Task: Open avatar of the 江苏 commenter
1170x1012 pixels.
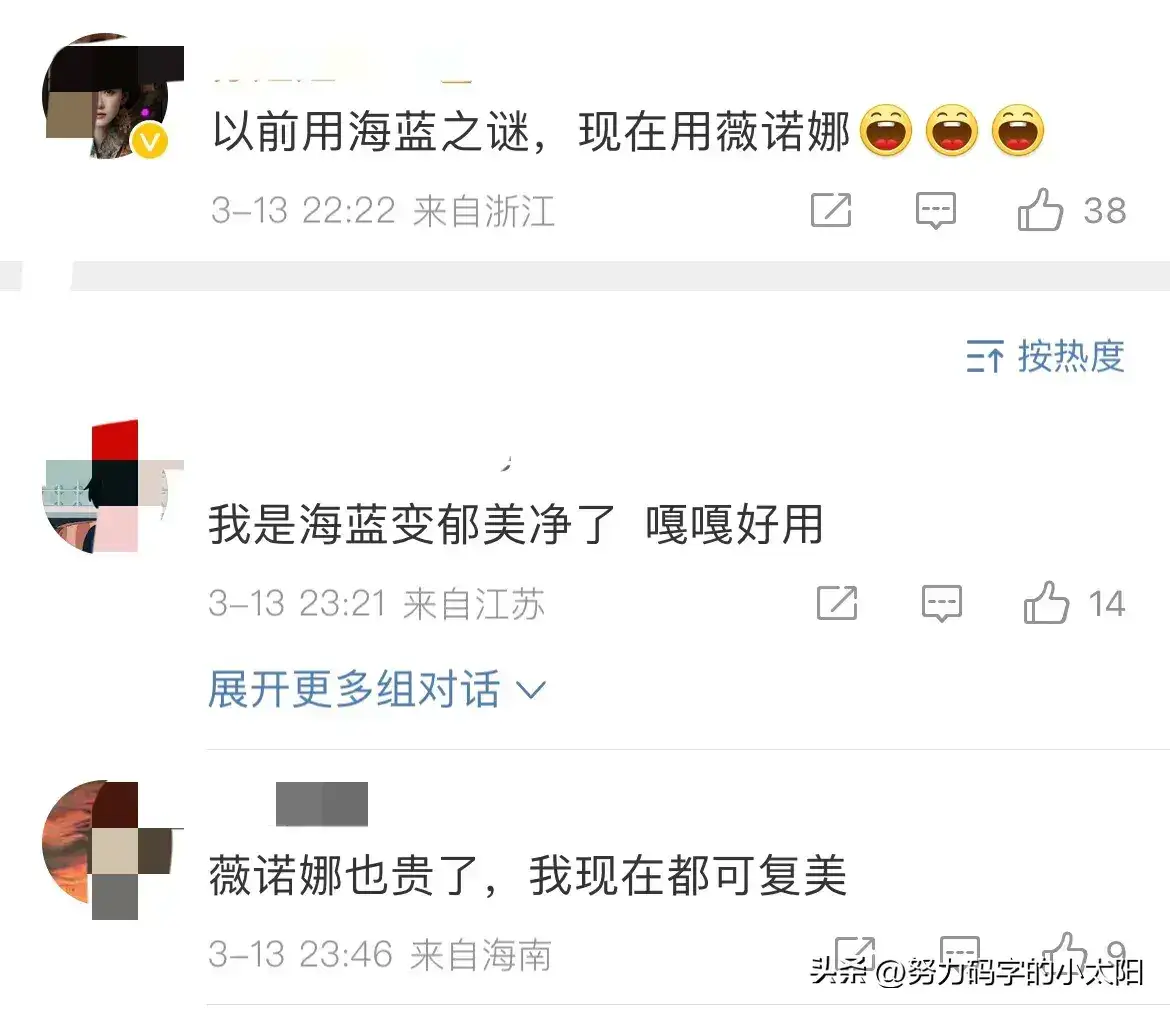Action: pos(105,488)
